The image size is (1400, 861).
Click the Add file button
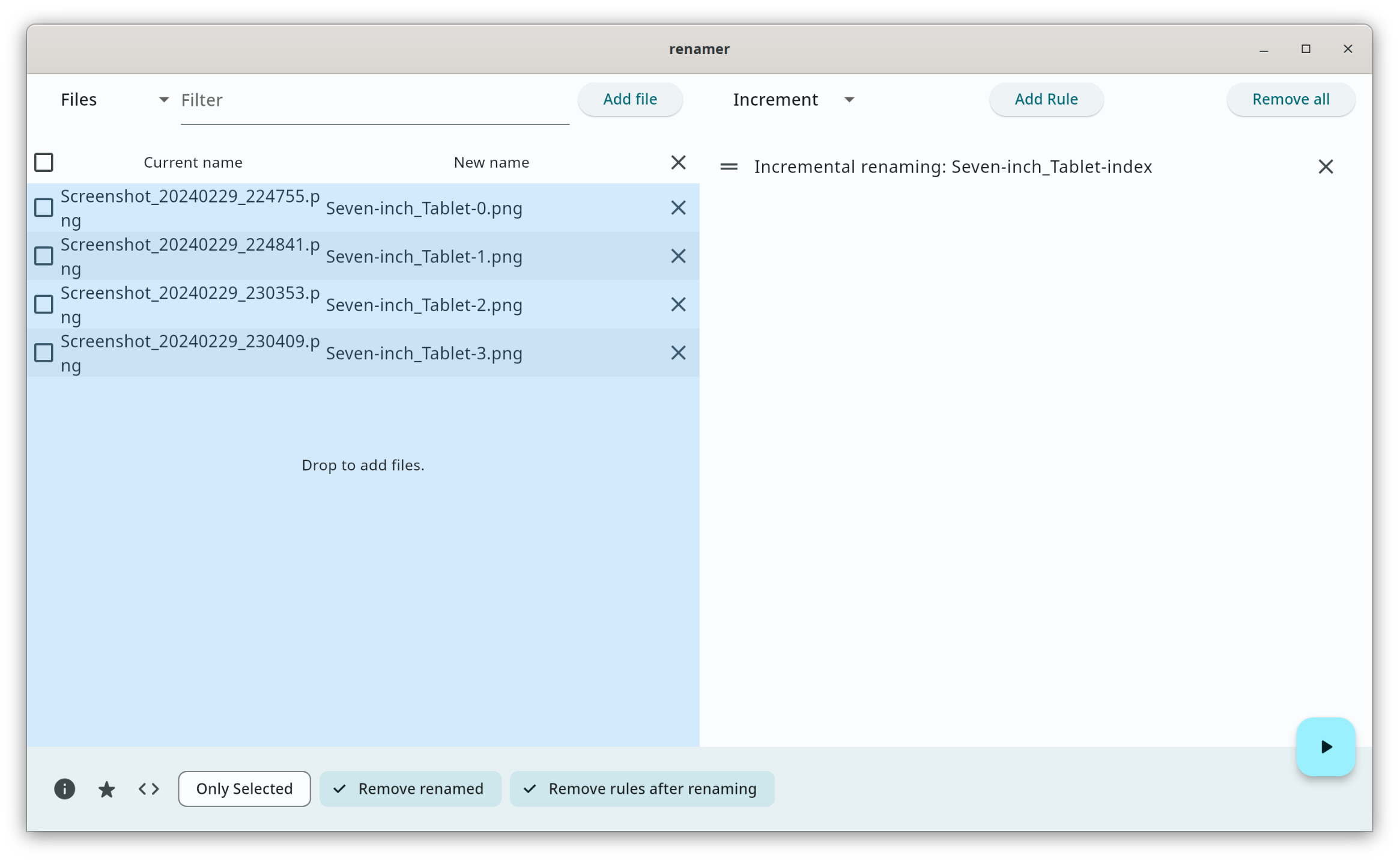[629, 99]
